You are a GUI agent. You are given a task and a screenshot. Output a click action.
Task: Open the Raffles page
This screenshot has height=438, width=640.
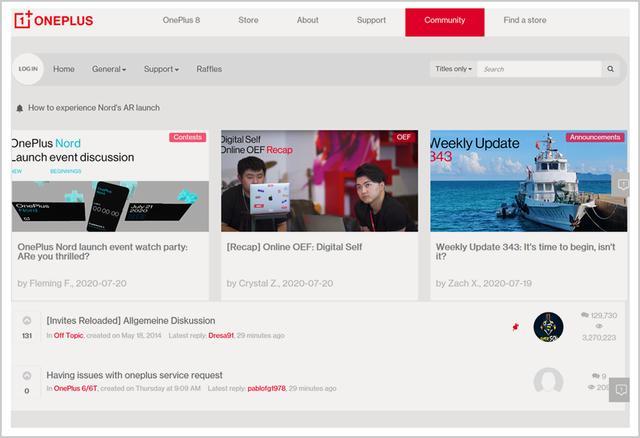209,69
